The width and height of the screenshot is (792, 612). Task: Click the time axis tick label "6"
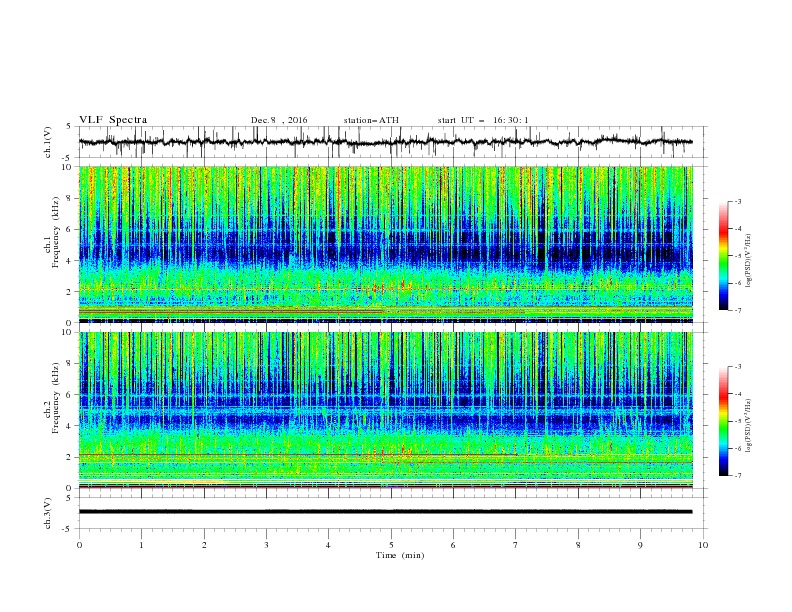(x=454, y=545)
